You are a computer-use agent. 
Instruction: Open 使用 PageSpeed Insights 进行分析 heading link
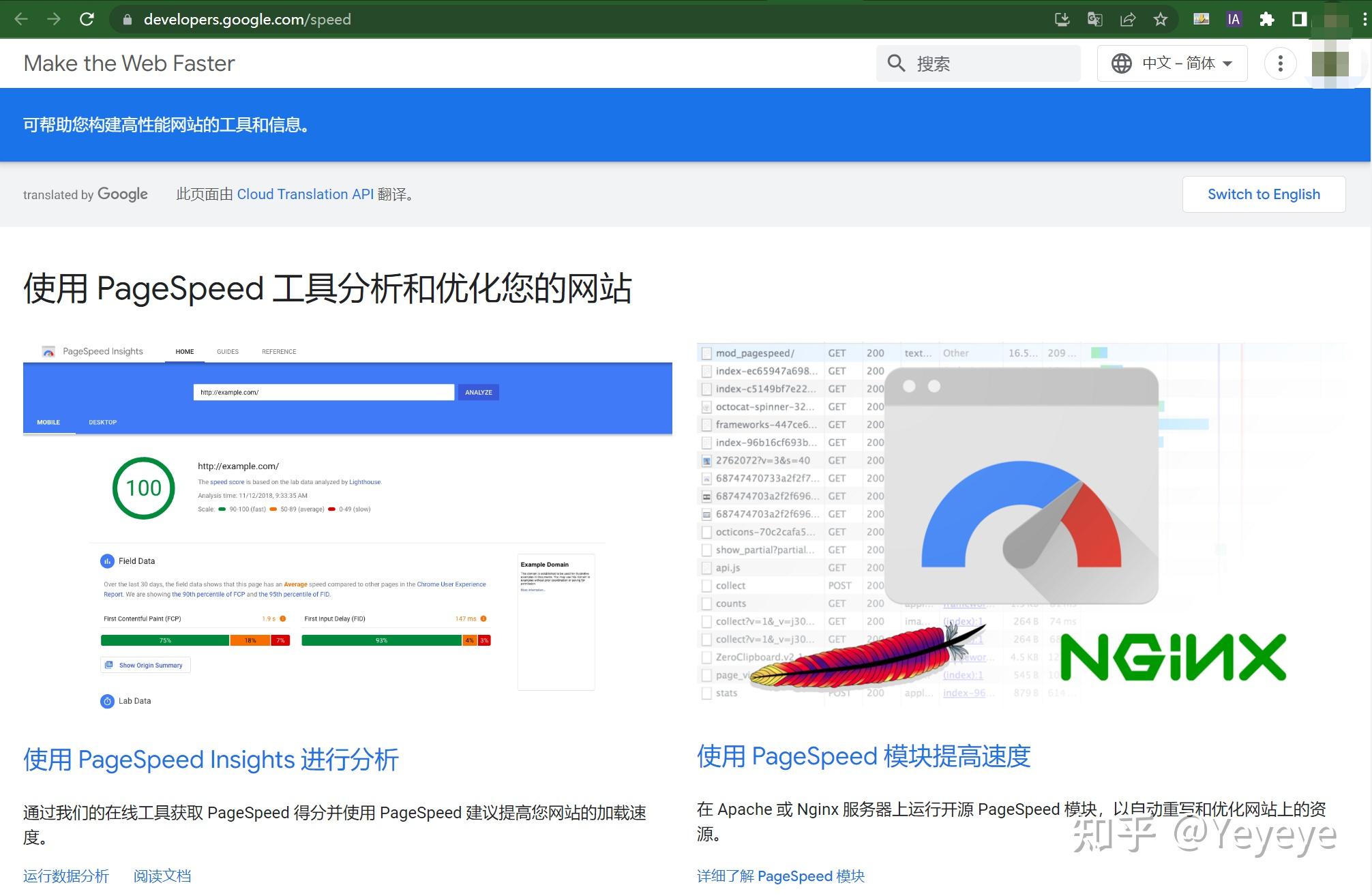[211, 759]
